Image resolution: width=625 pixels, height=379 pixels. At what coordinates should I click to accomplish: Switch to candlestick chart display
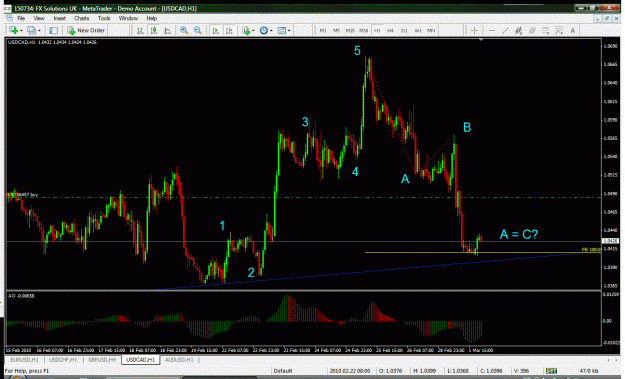(x=154, y=30)
